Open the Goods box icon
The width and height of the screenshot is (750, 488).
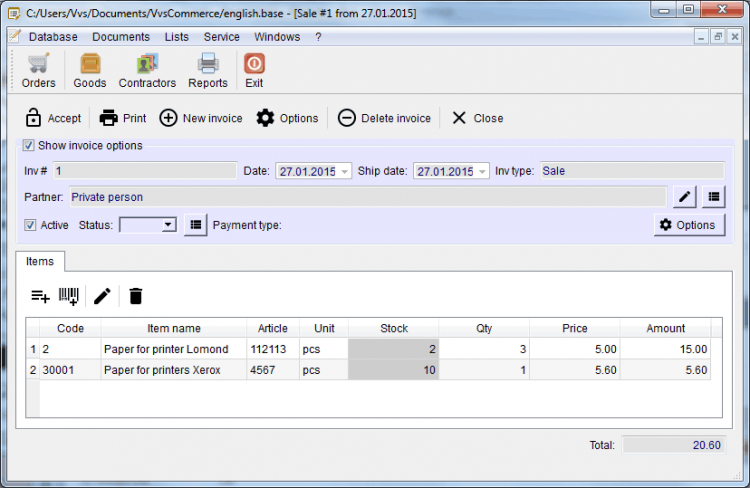(90, 64)
